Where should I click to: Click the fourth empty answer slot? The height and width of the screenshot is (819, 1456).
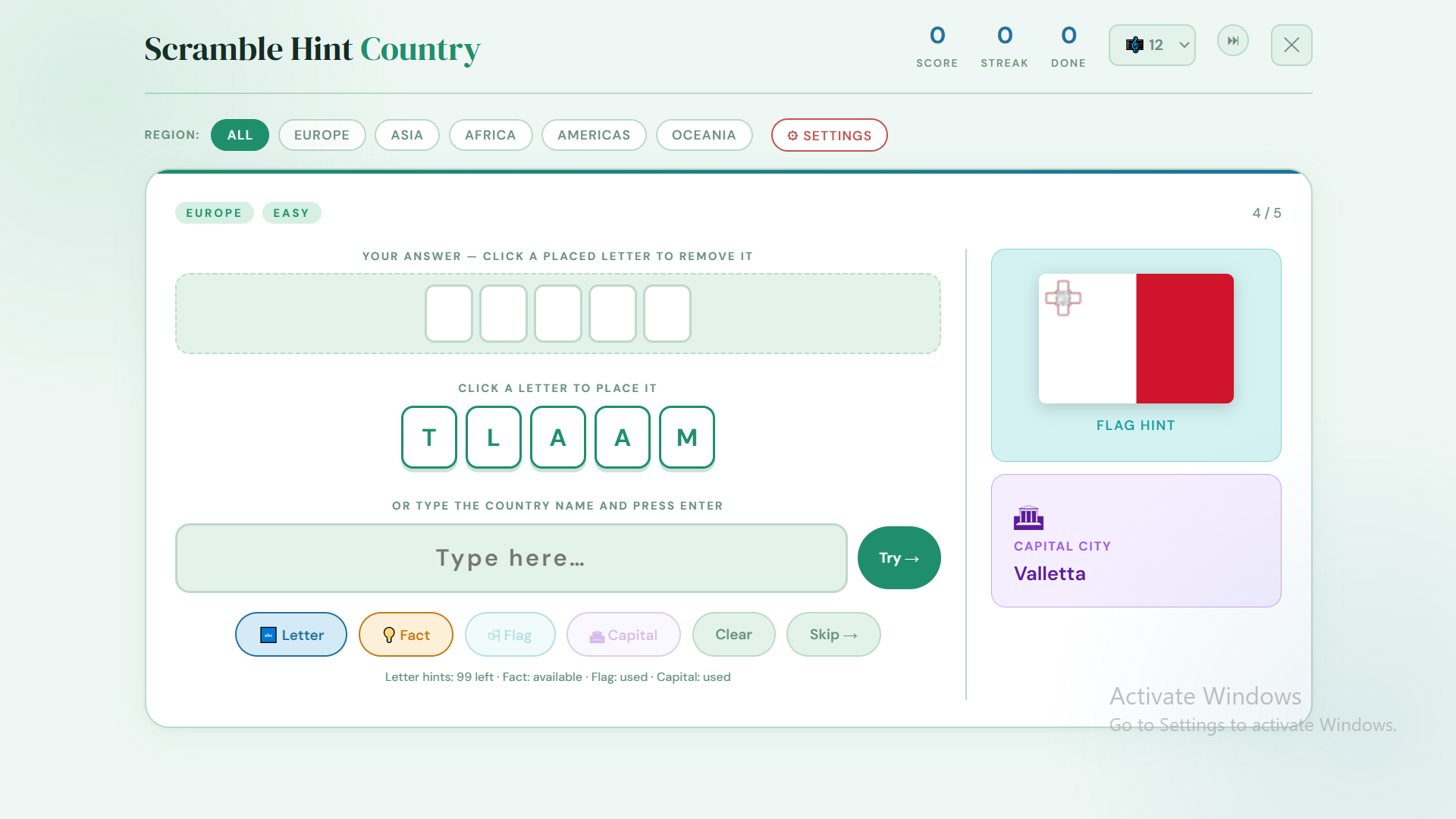tap(613, 313)
